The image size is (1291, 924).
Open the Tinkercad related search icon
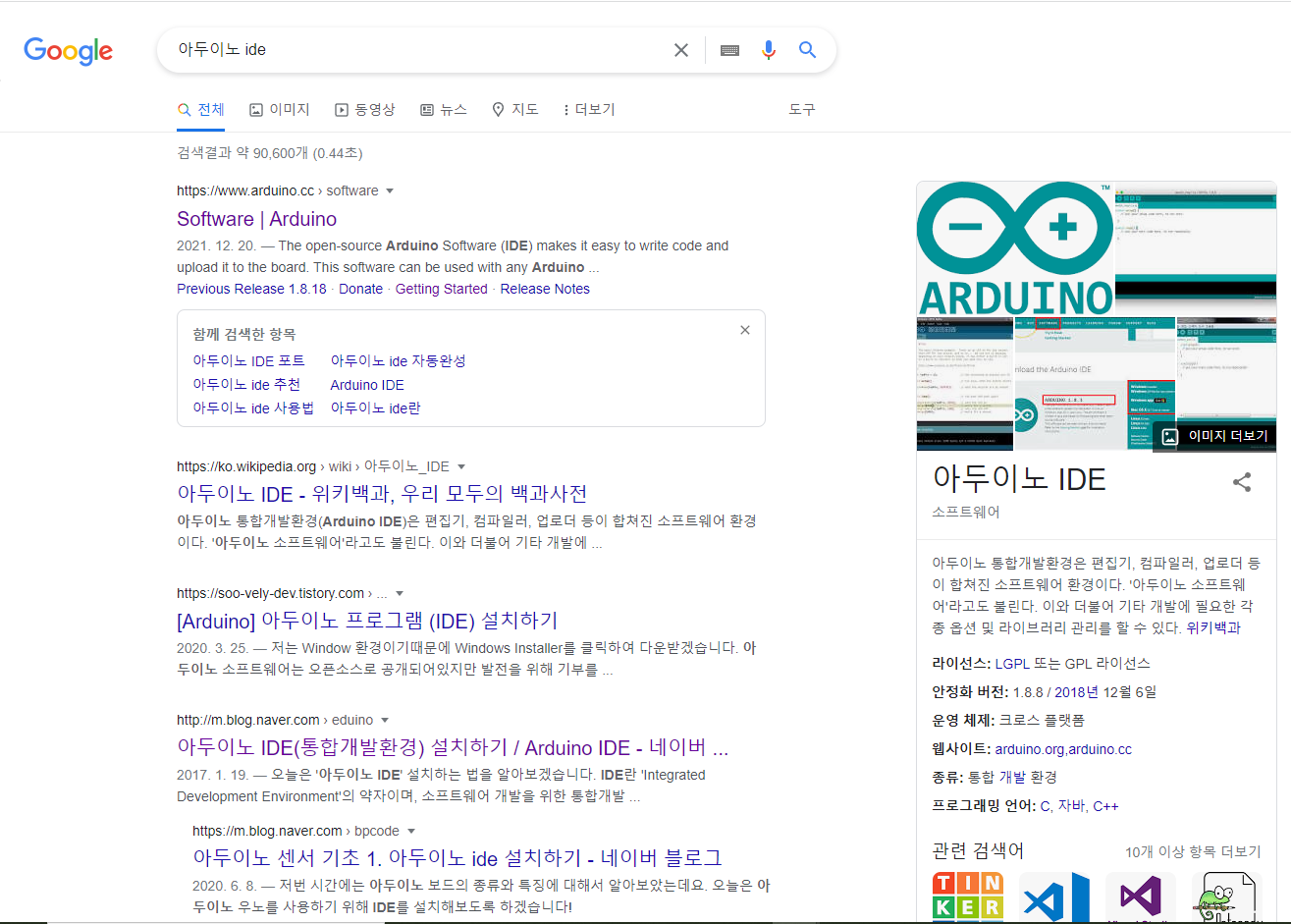(x=967, y=897)
